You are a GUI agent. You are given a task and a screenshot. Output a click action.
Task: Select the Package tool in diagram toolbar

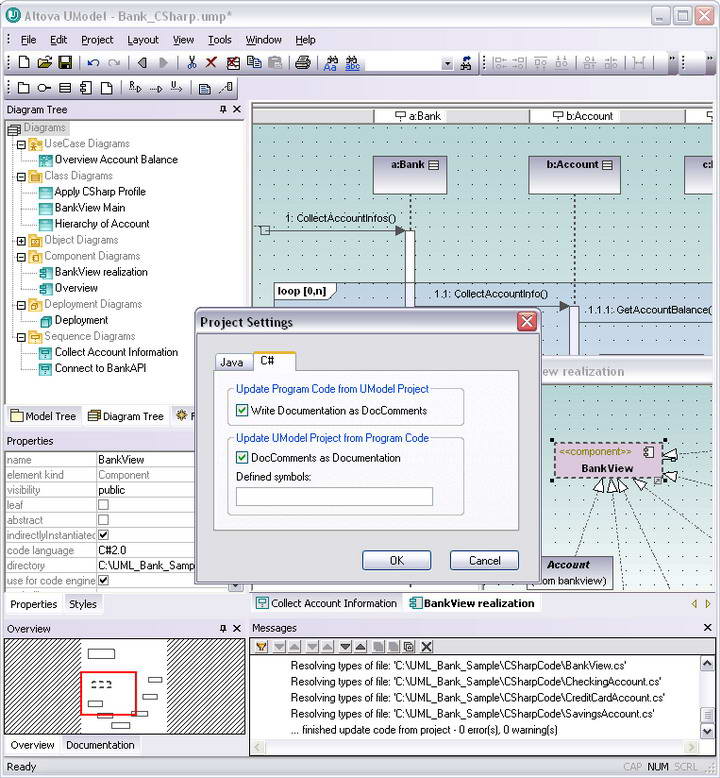pos(23,88)
